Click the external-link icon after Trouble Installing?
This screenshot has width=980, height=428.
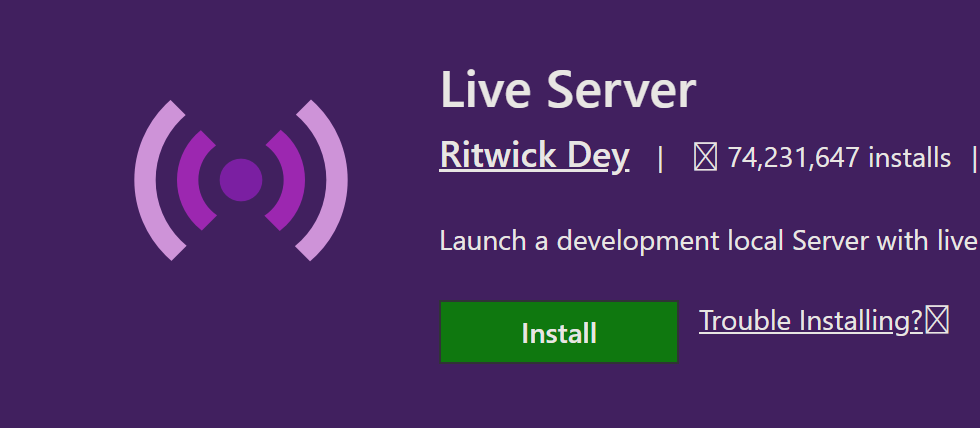pyautogui.click(x=937, y=321)
